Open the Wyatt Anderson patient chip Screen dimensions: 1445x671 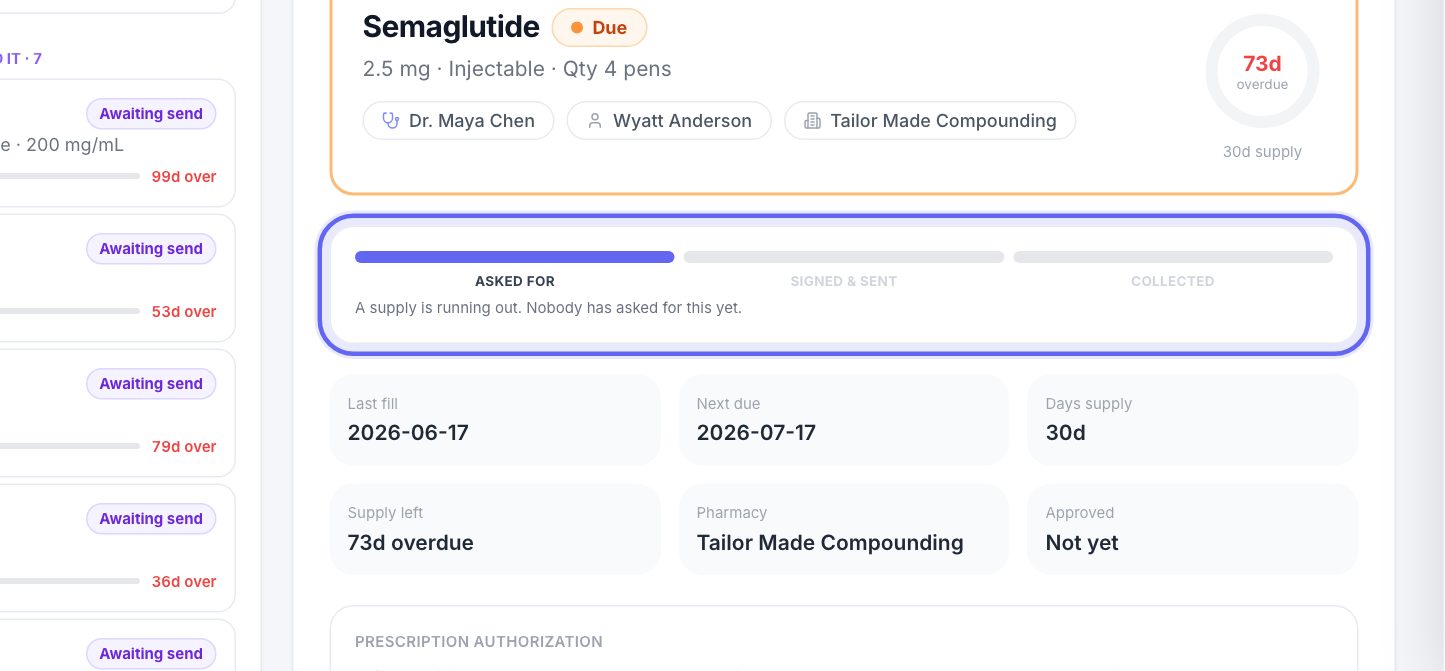click(669, 121)
